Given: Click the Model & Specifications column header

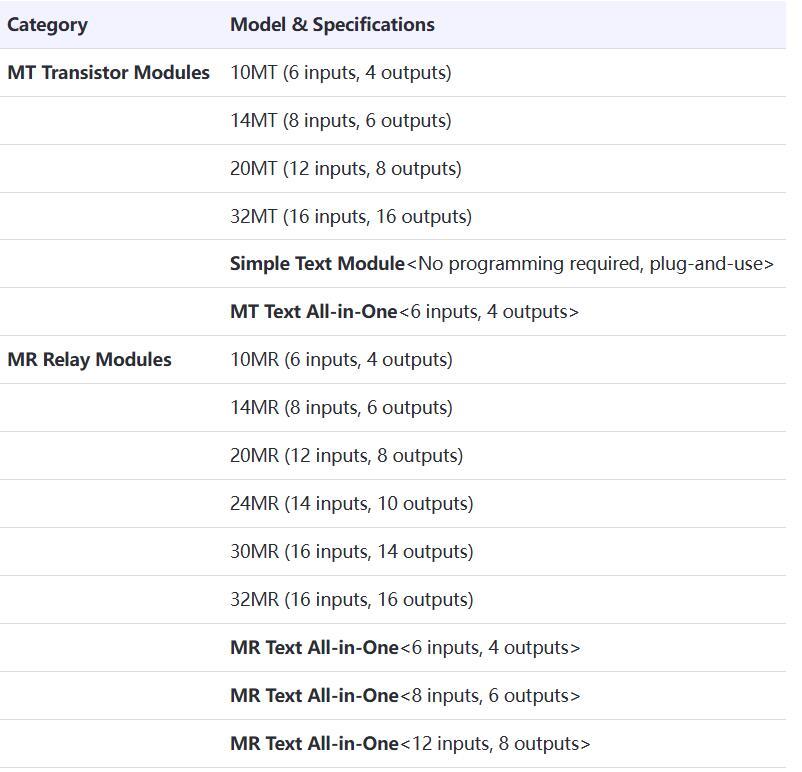Looking at the screenshot, I should [332, 25].
